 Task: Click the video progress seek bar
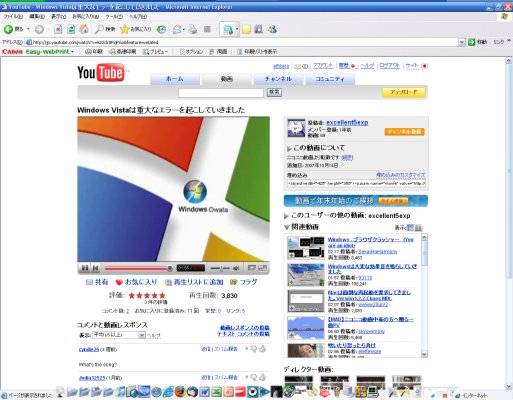pyautogui.click(x=138, y=268)
